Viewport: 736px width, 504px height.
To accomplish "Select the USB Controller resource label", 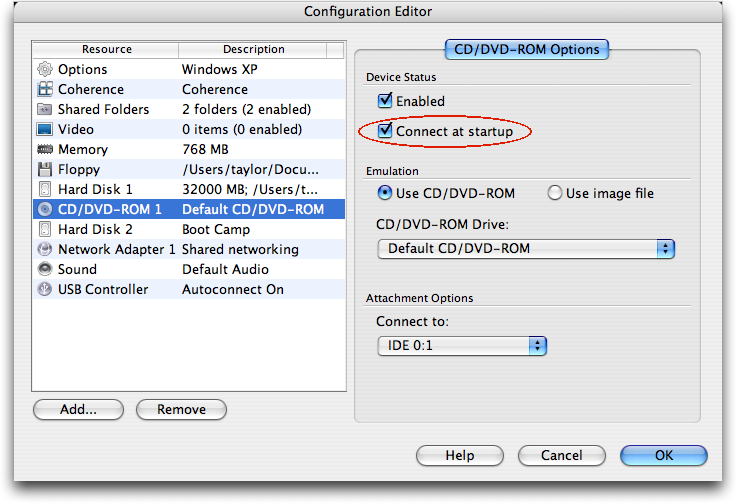I will coord(103,289).
